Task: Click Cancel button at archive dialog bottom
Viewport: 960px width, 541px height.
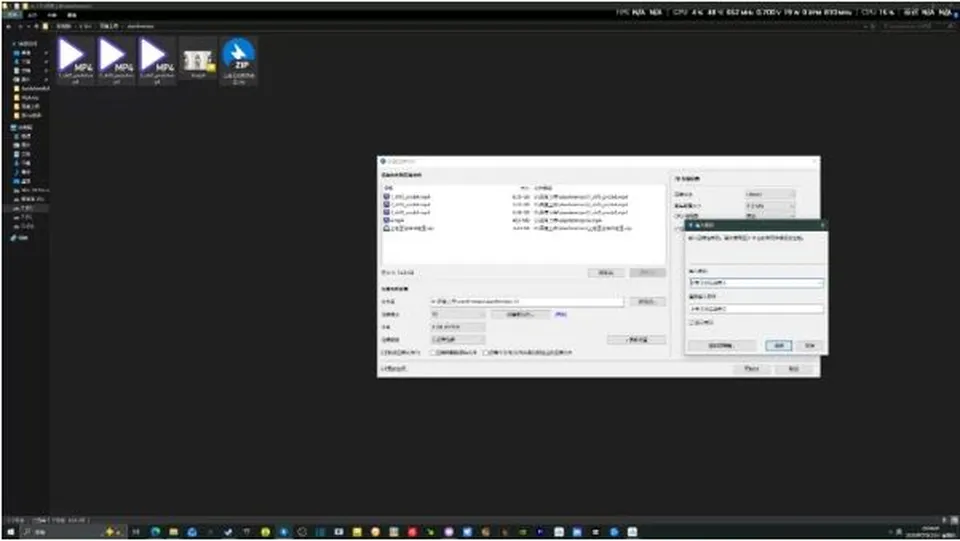Action: 793,369
